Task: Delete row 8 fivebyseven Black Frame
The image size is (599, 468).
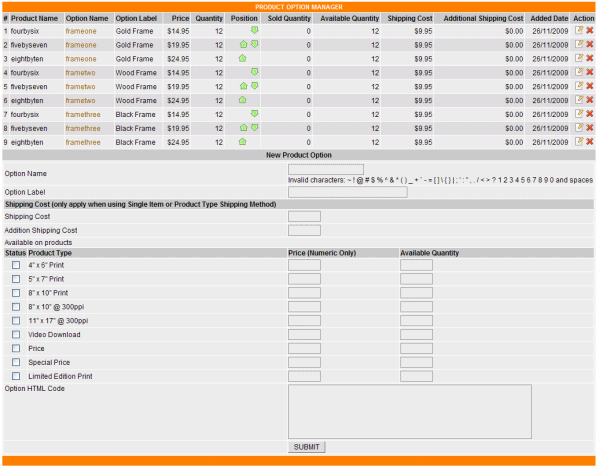Action: [590, 128]
